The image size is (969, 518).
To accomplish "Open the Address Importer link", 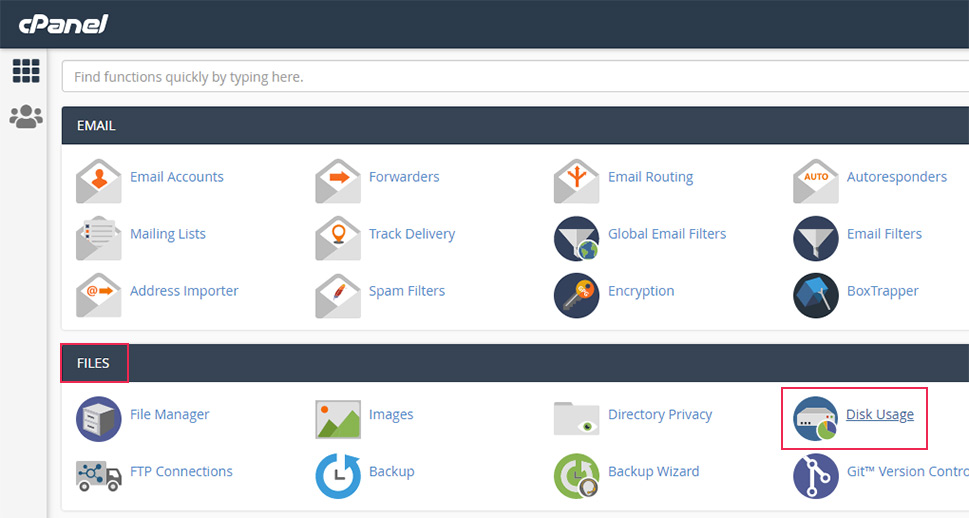I will pyautogui.click(x=184, y=291).
